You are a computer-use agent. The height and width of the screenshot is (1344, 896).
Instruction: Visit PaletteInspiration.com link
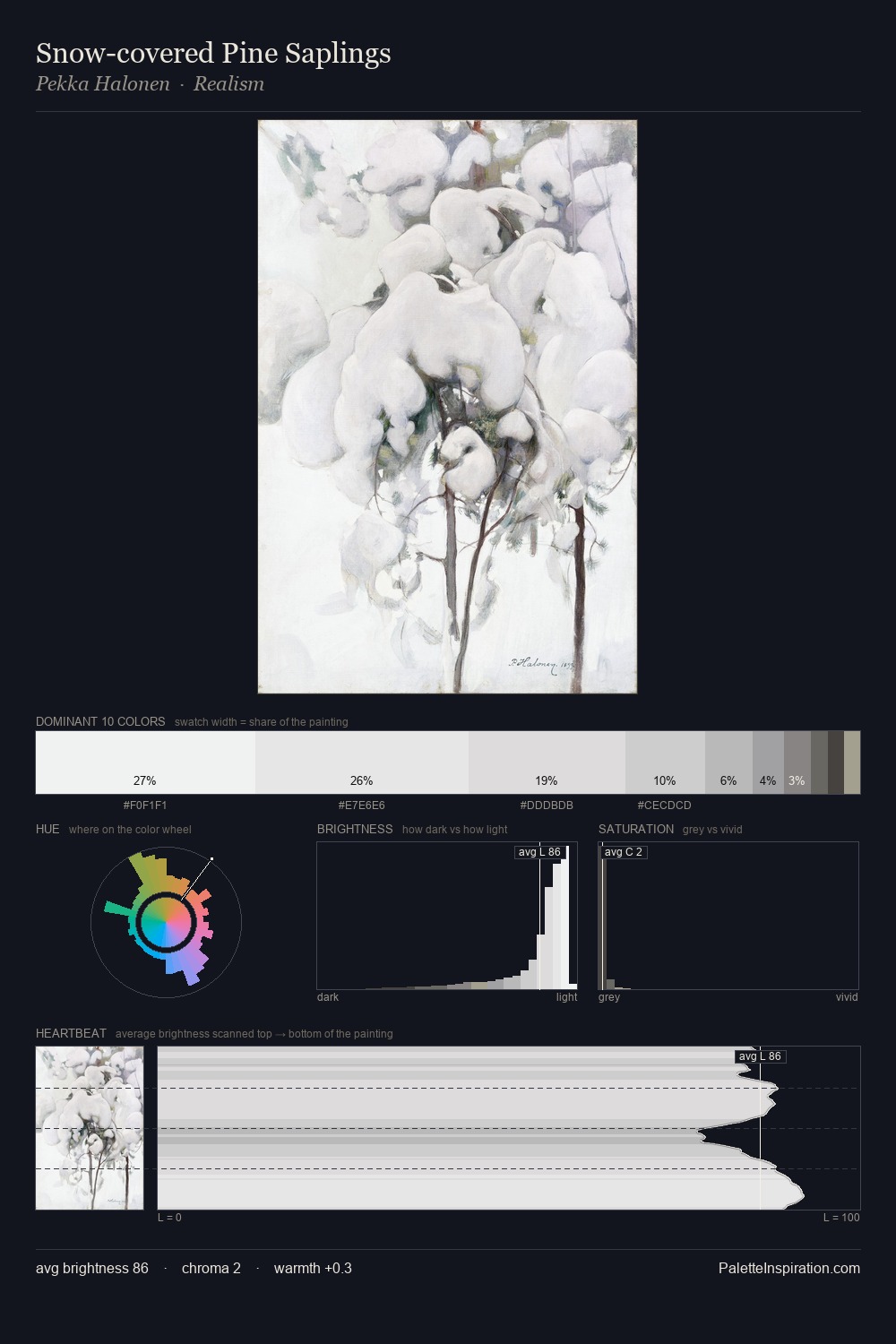(x=789, y=1268)
